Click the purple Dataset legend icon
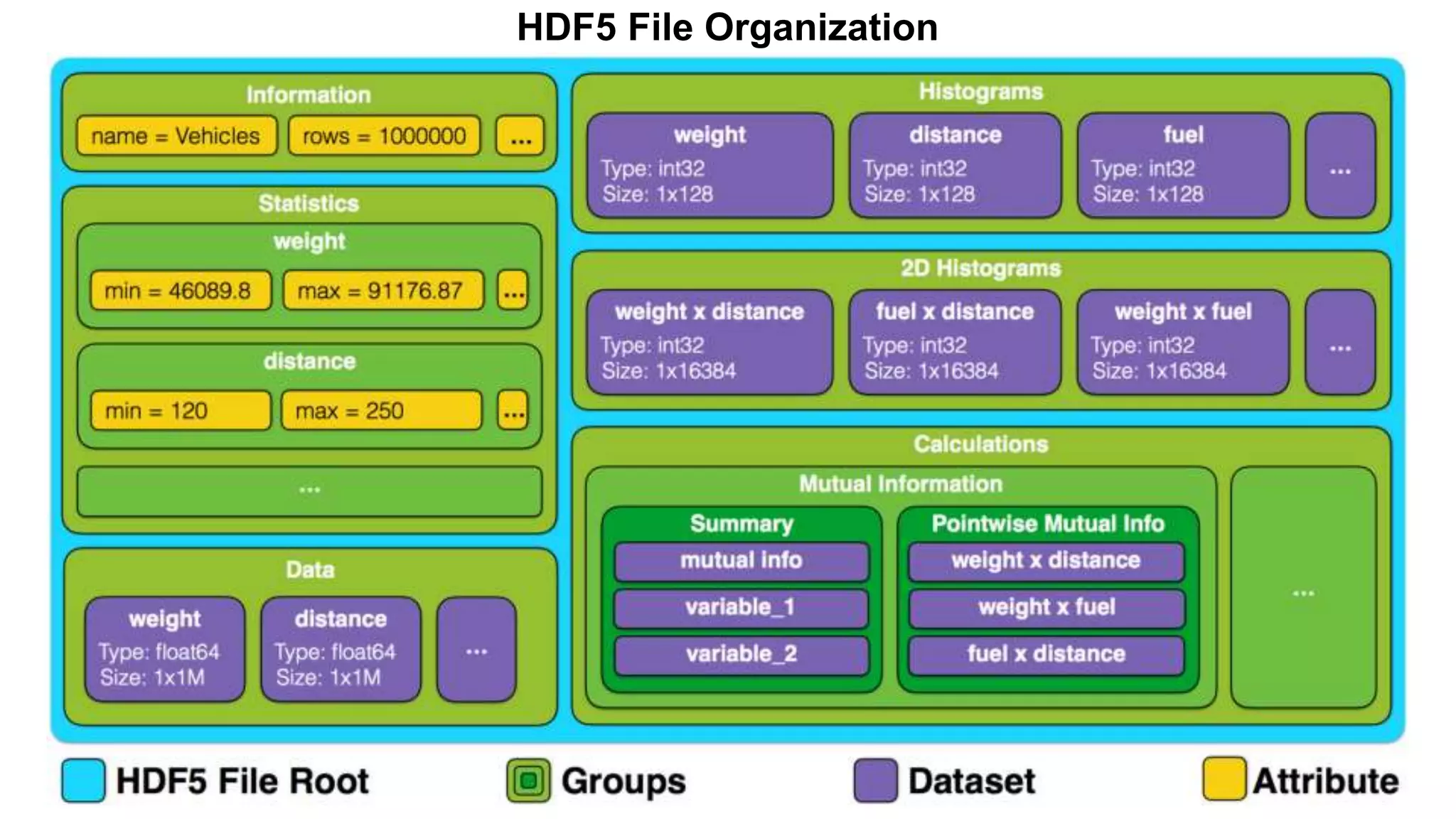The width and height of the screenshot is (1456, 819). pos(875,781)
